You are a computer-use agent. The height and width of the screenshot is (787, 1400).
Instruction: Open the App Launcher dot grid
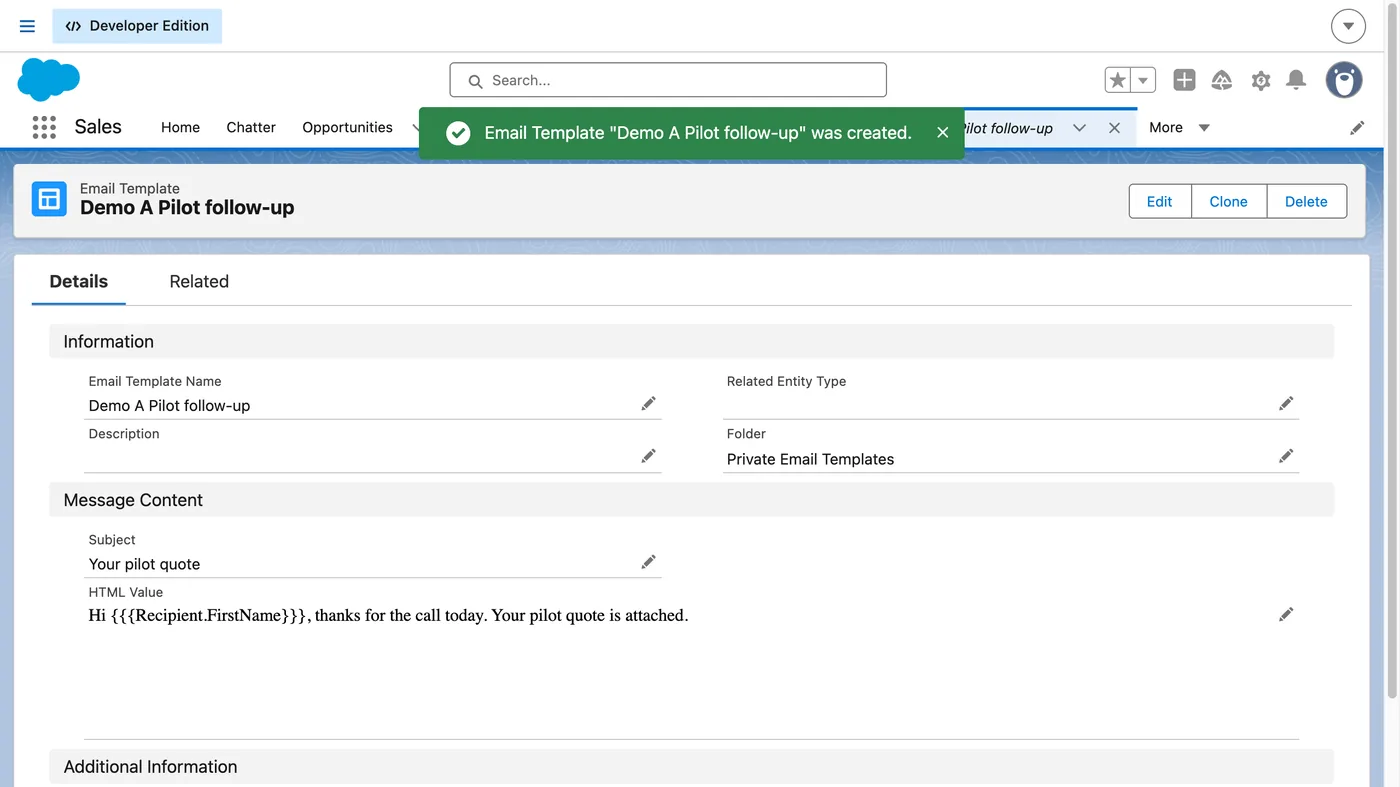point(44,127)
